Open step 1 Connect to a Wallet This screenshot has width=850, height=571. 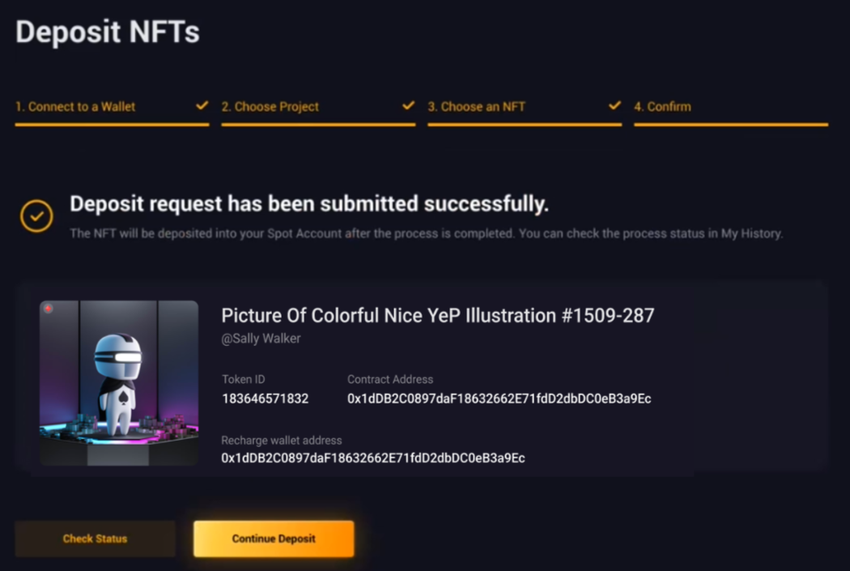[75, 107]
